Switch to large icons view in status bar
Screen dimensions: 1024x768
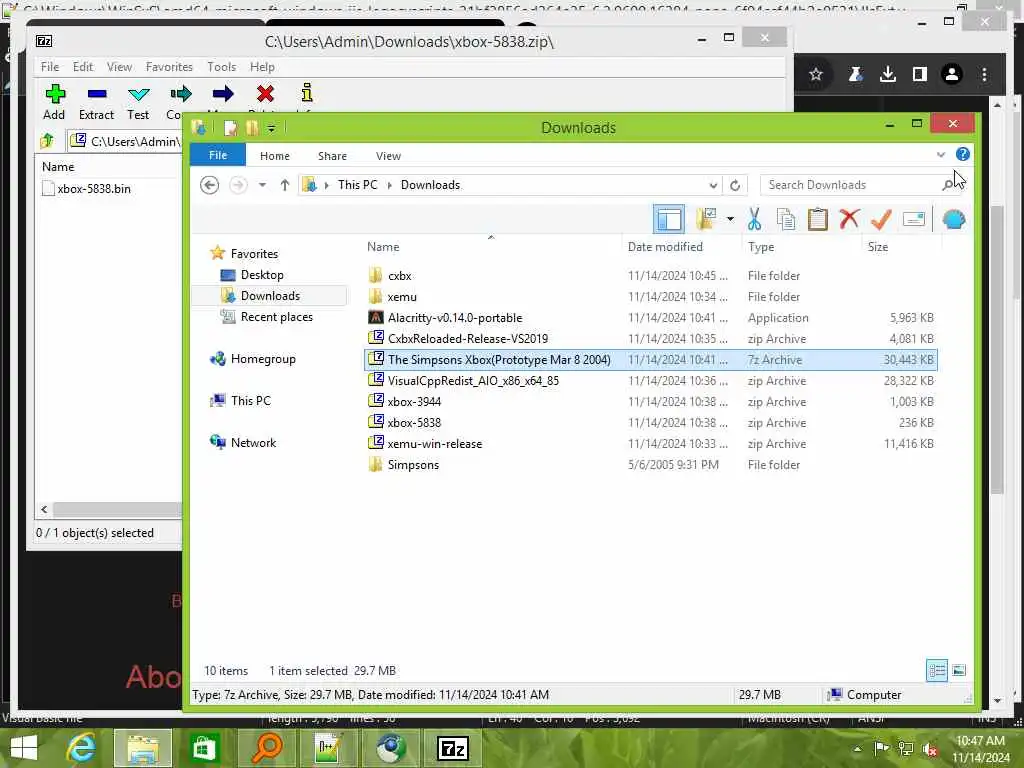click(959, 671)
